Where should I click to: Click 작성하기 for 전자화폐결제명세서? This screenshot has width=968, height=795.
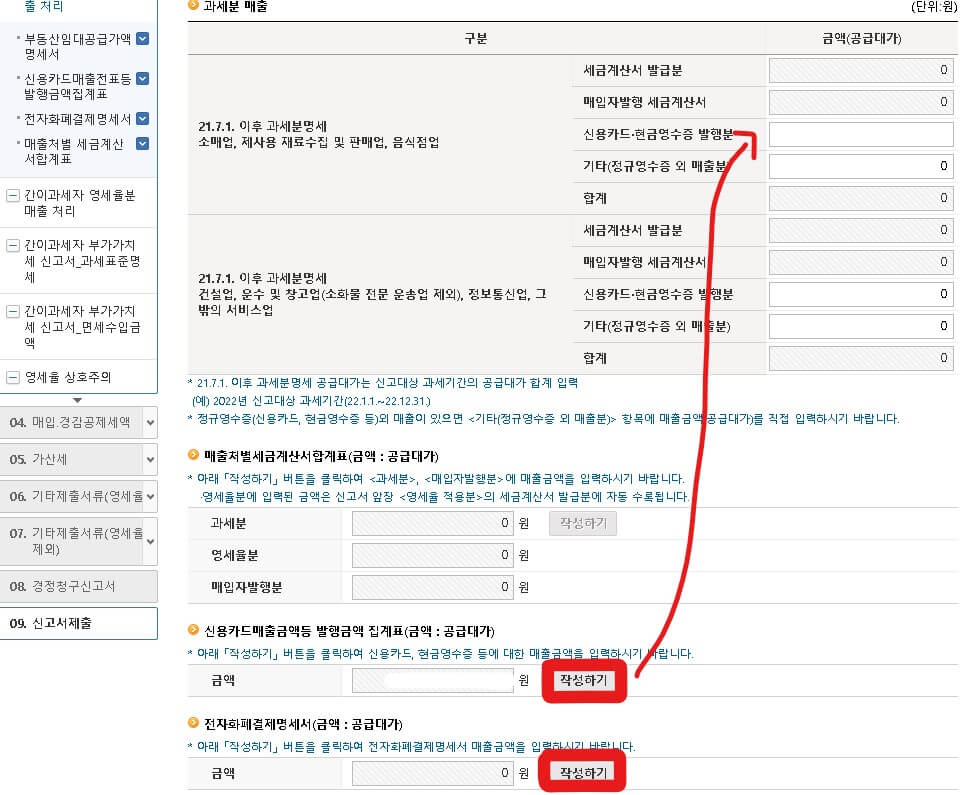click(x=584, y=771)
